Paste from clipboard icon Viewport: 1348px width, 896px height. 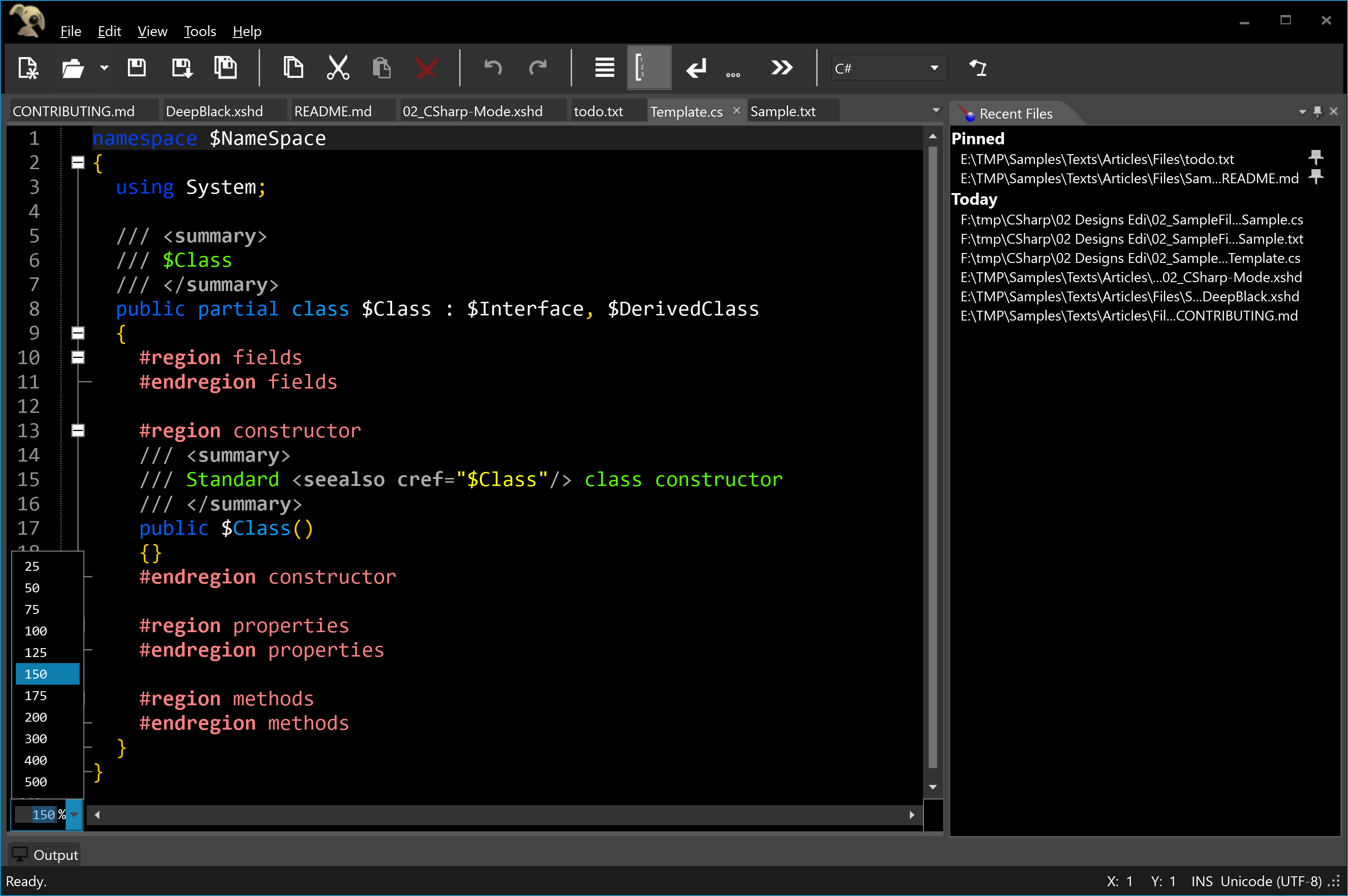(x=381, y=68)
